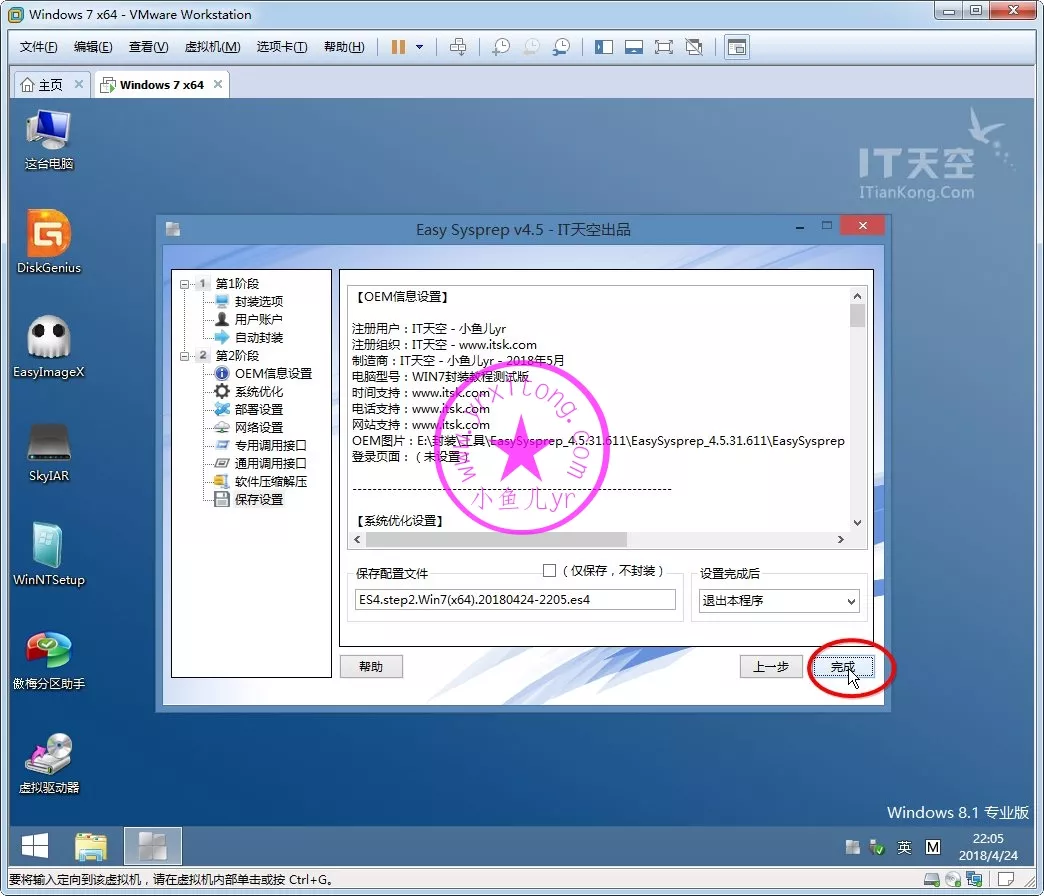
Task: Select the SkyIAR desktop icon
Action: coord(49,451)
